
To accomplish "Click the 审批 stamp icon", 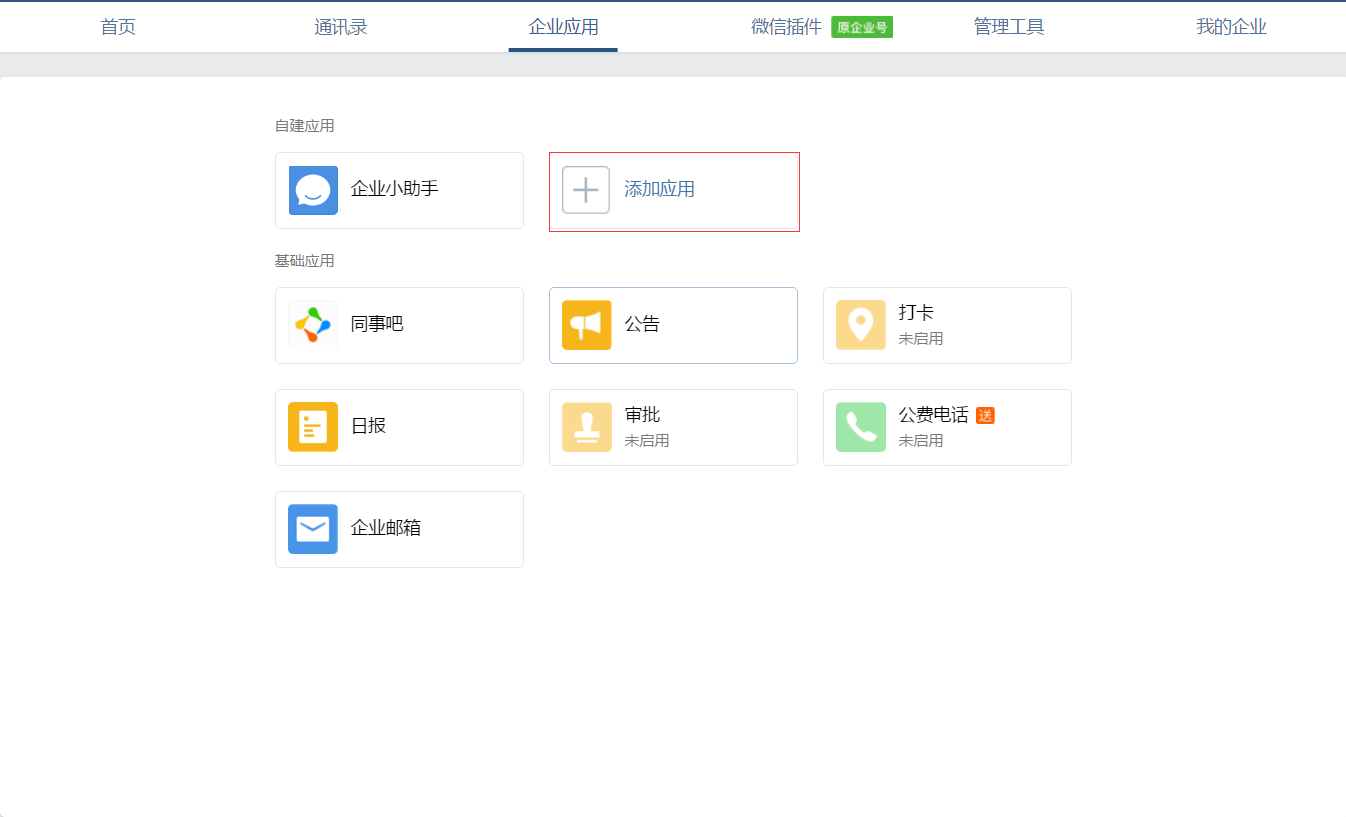I will pos(587,427).
